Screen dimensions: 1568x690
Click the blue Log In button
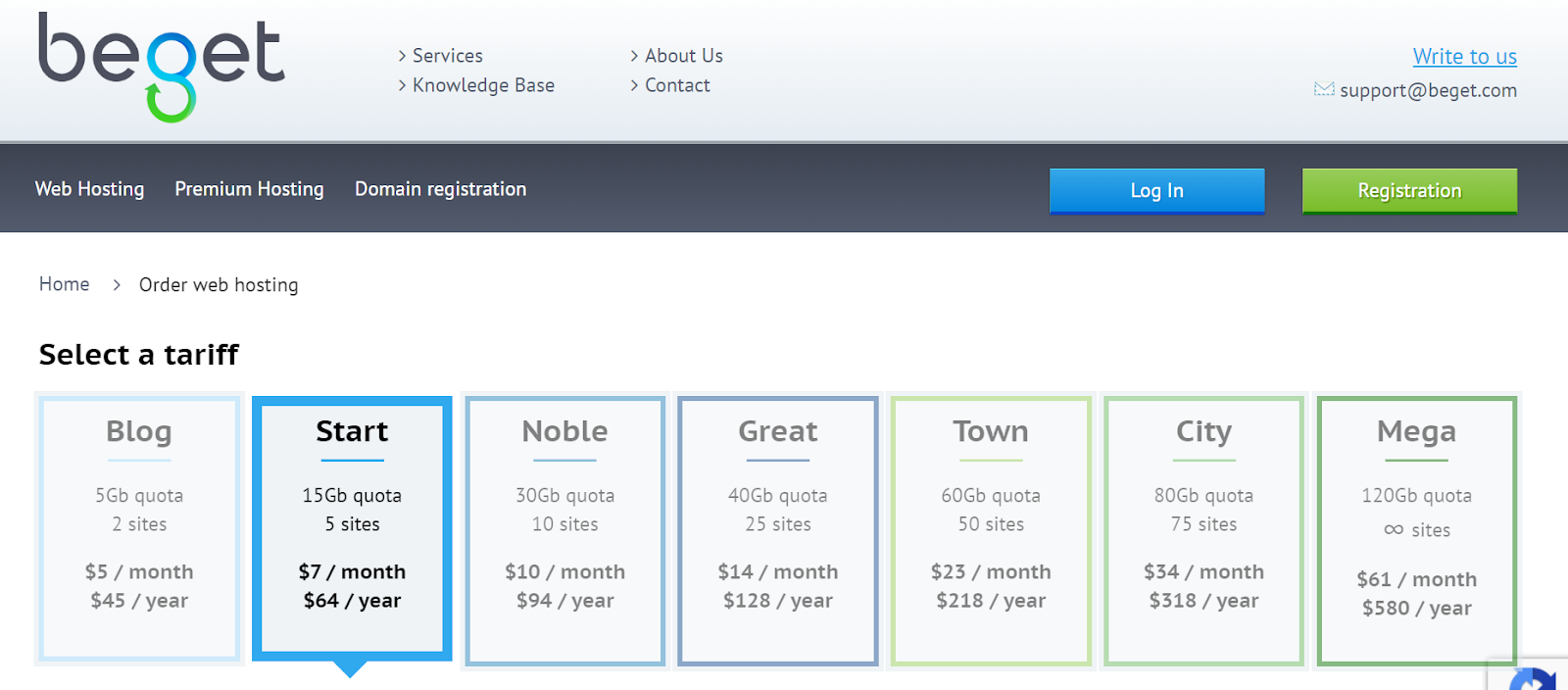coord(1156,191)
